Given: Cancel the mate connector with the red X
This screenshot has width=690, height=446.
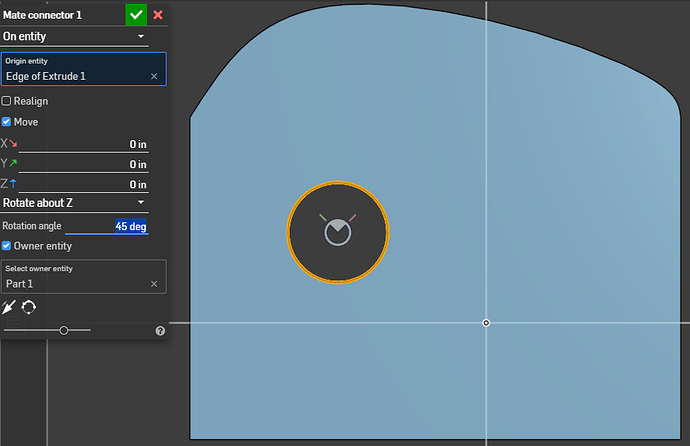Looking at the screenshot, I should tap(158, 15).
